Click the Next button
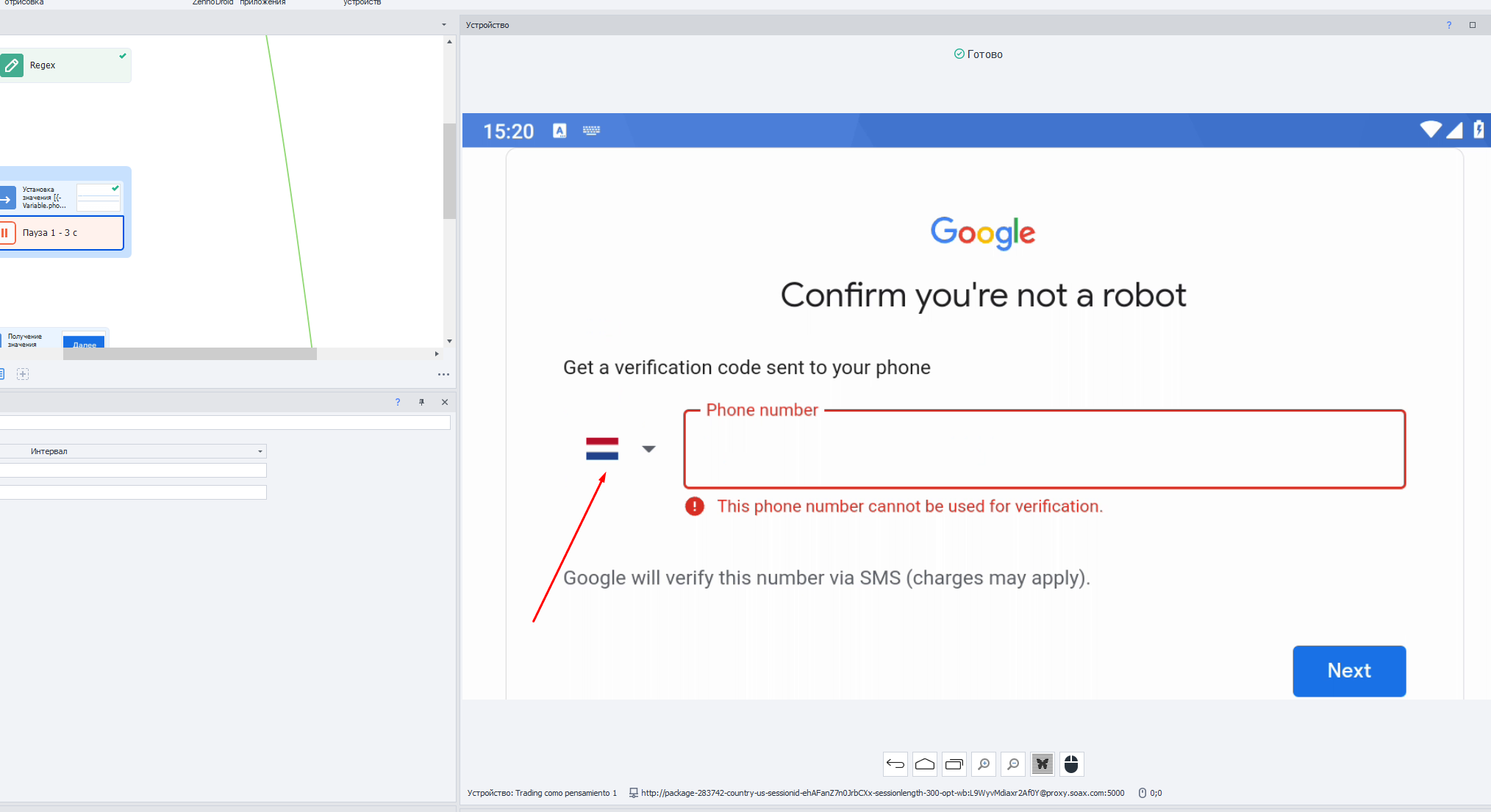Screen dimensions: 1491x812 [1348, 670]
